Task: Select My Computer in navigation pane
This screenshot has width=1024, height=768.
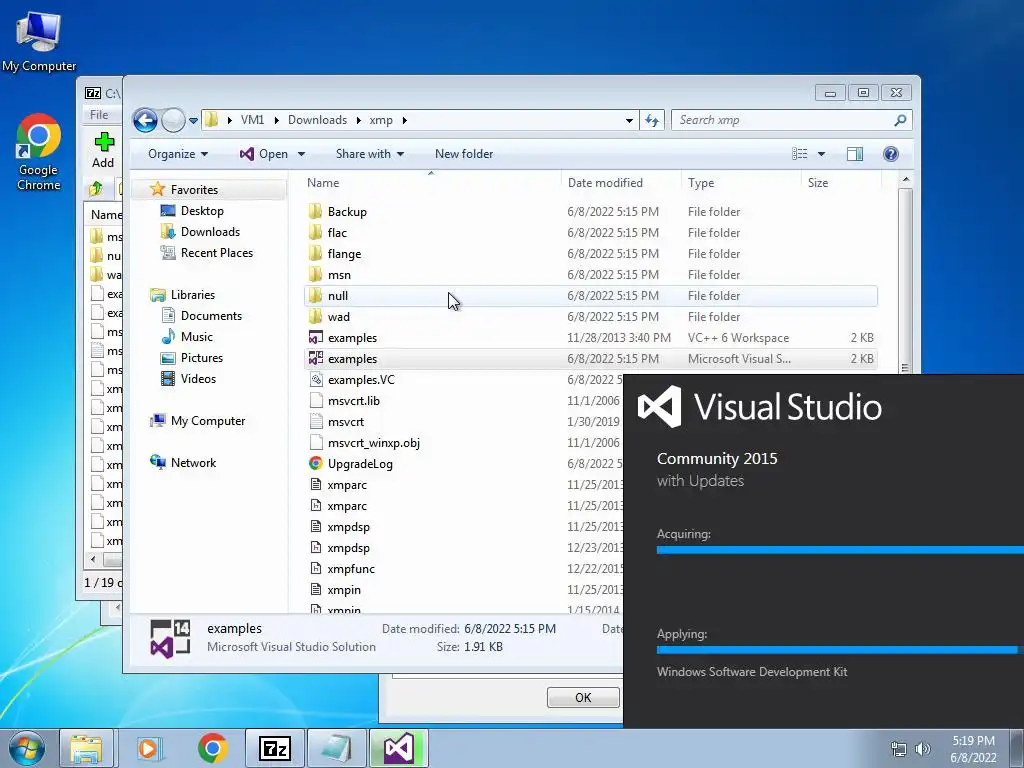Action: [x=208, y=421]
